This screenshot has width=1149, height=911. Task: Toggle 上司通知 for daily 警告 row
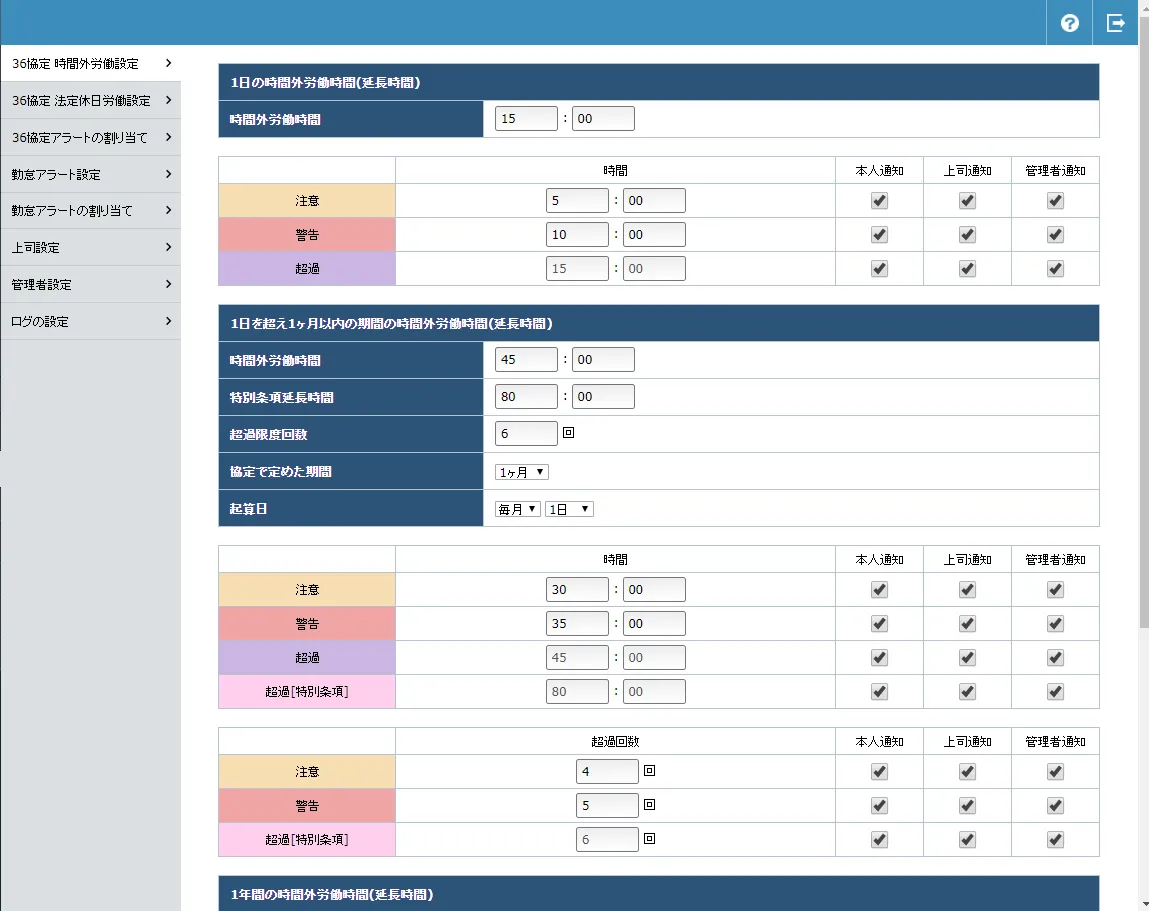point(967,235)
